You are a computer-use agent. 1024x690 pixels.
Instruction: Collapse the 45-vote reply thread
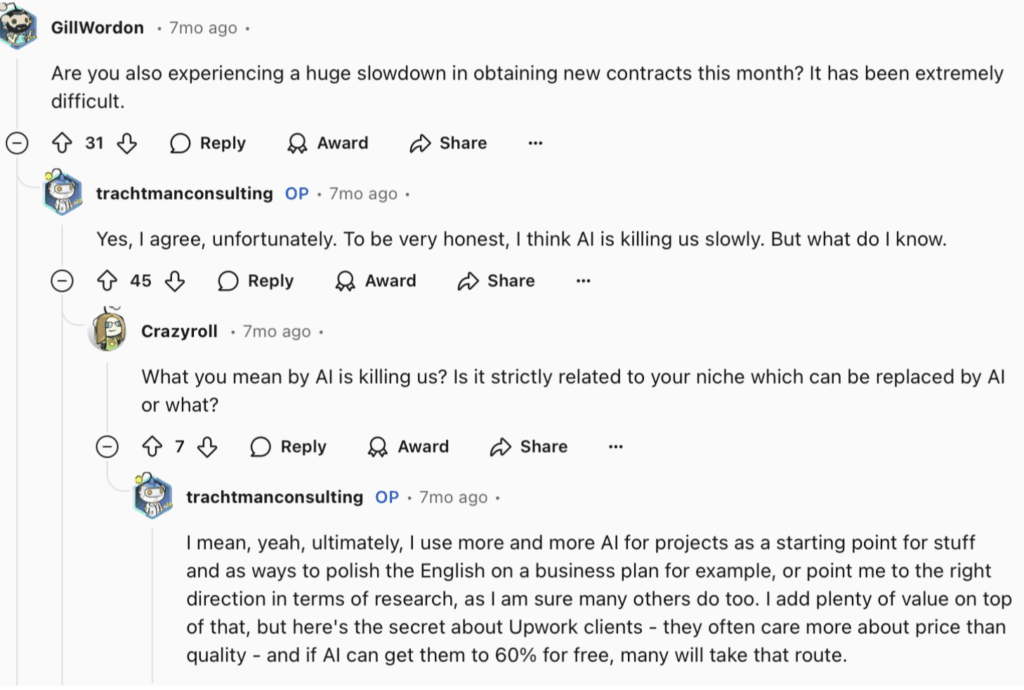63,281
